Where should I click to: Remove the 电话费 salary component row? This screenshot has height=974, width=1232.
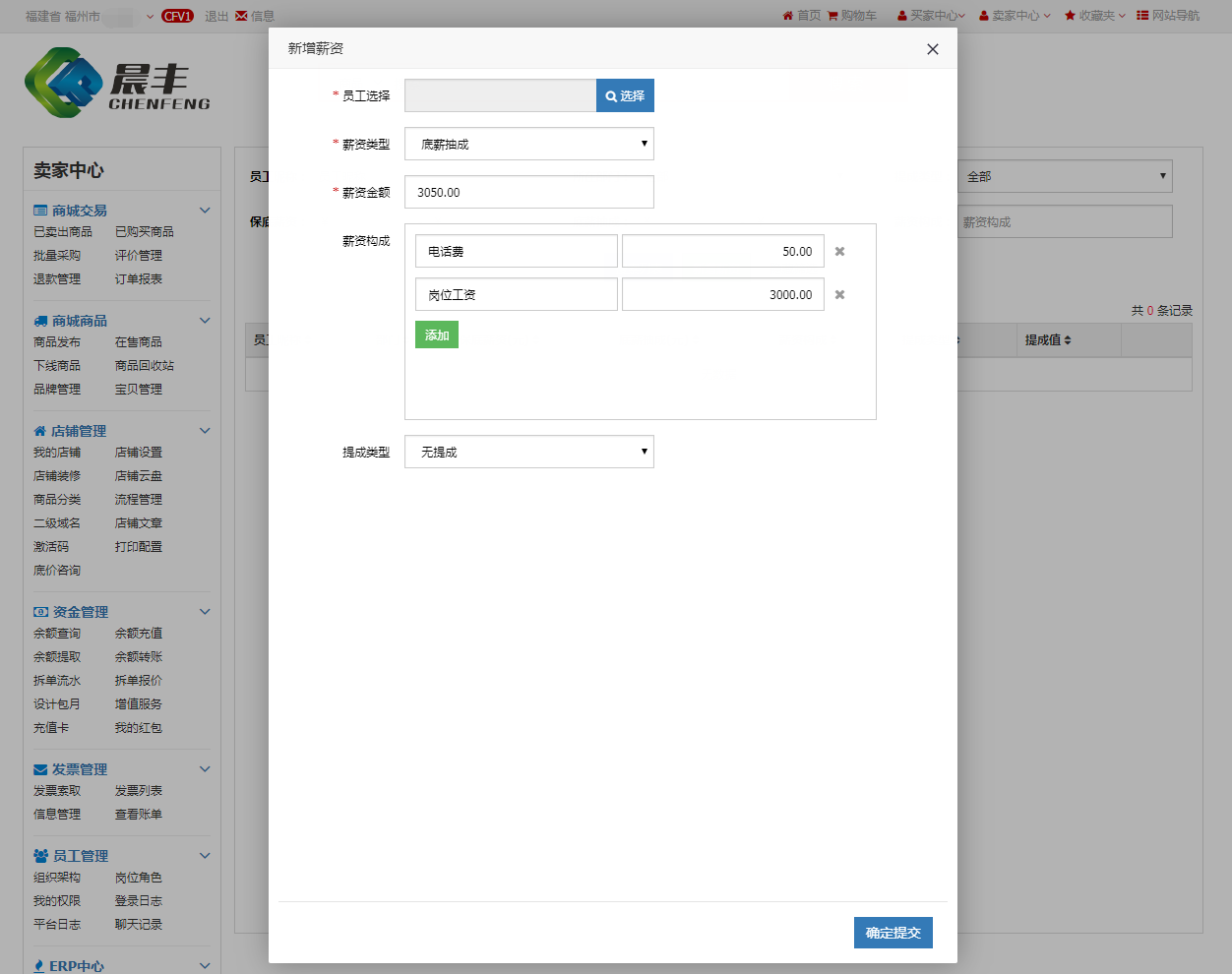[x=839, y=252]
